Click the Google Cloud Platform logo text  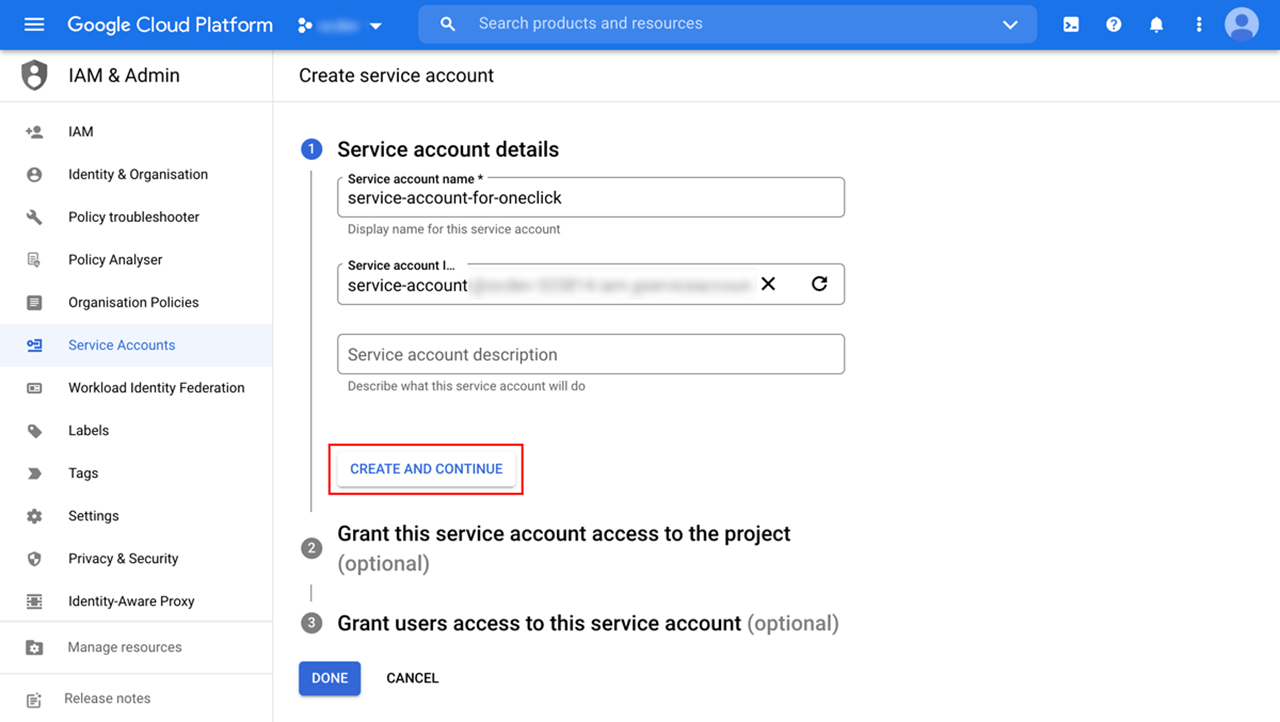pyautogui.click(x=170, y=25)
